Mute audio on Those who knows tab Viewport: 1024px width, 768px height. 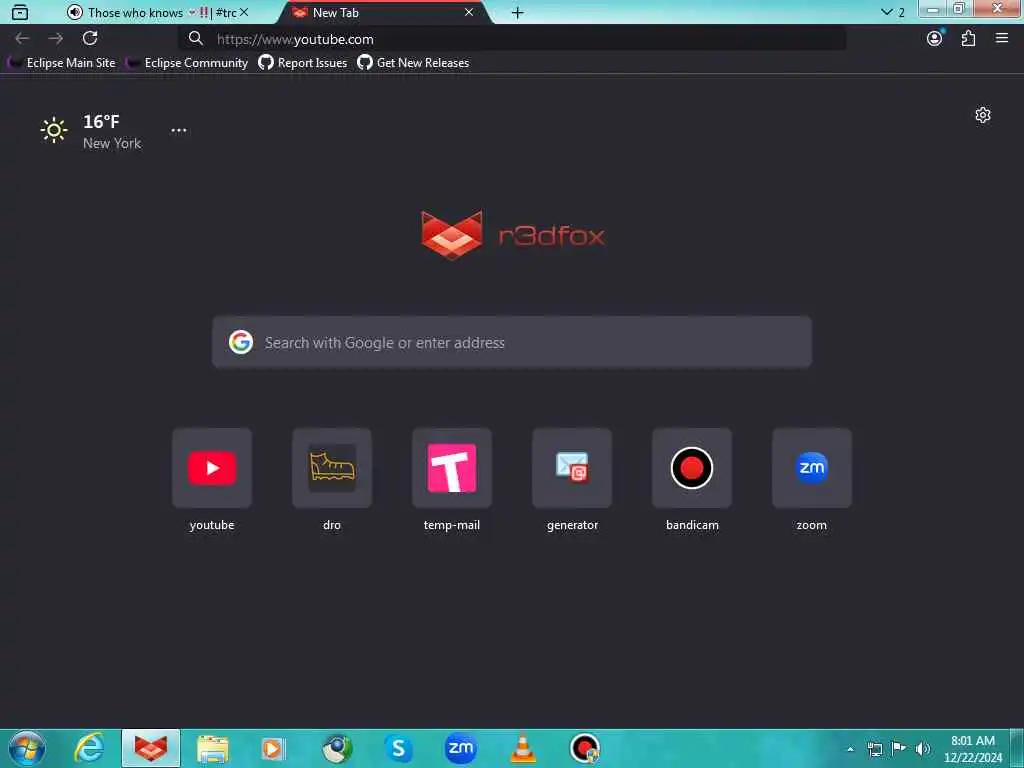[75, 12]
